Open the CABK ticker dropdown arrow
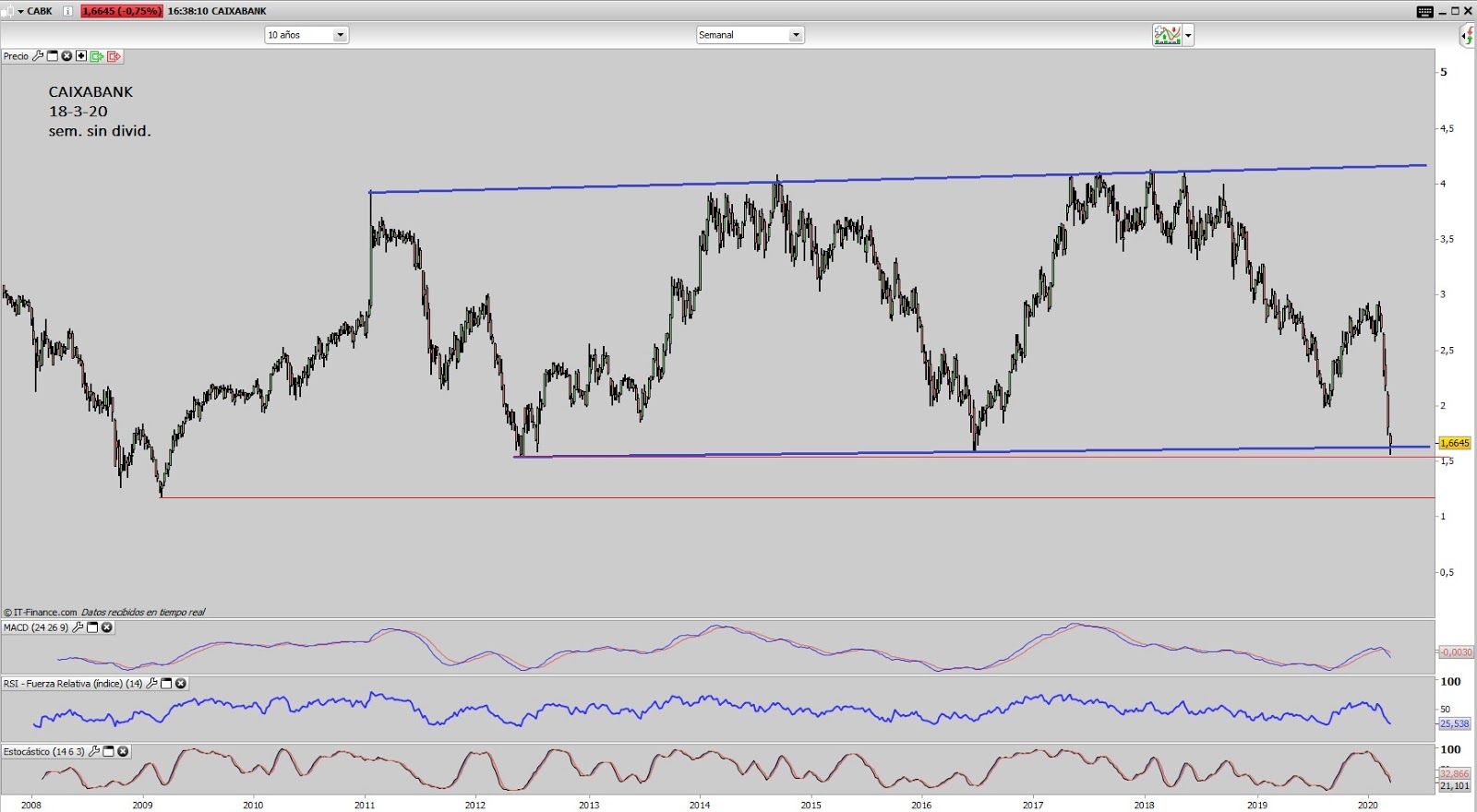The image size is (1477, 812). point(20,12)
